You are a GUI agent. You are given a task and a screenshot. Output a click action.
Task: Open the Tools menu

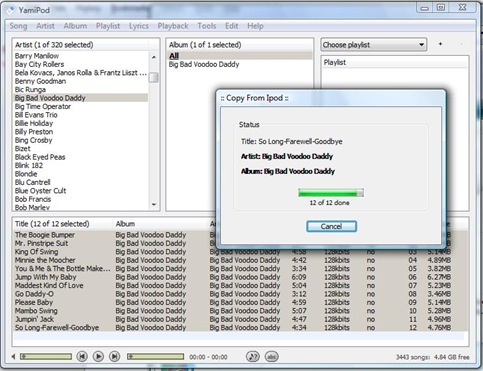click(207, 26)
